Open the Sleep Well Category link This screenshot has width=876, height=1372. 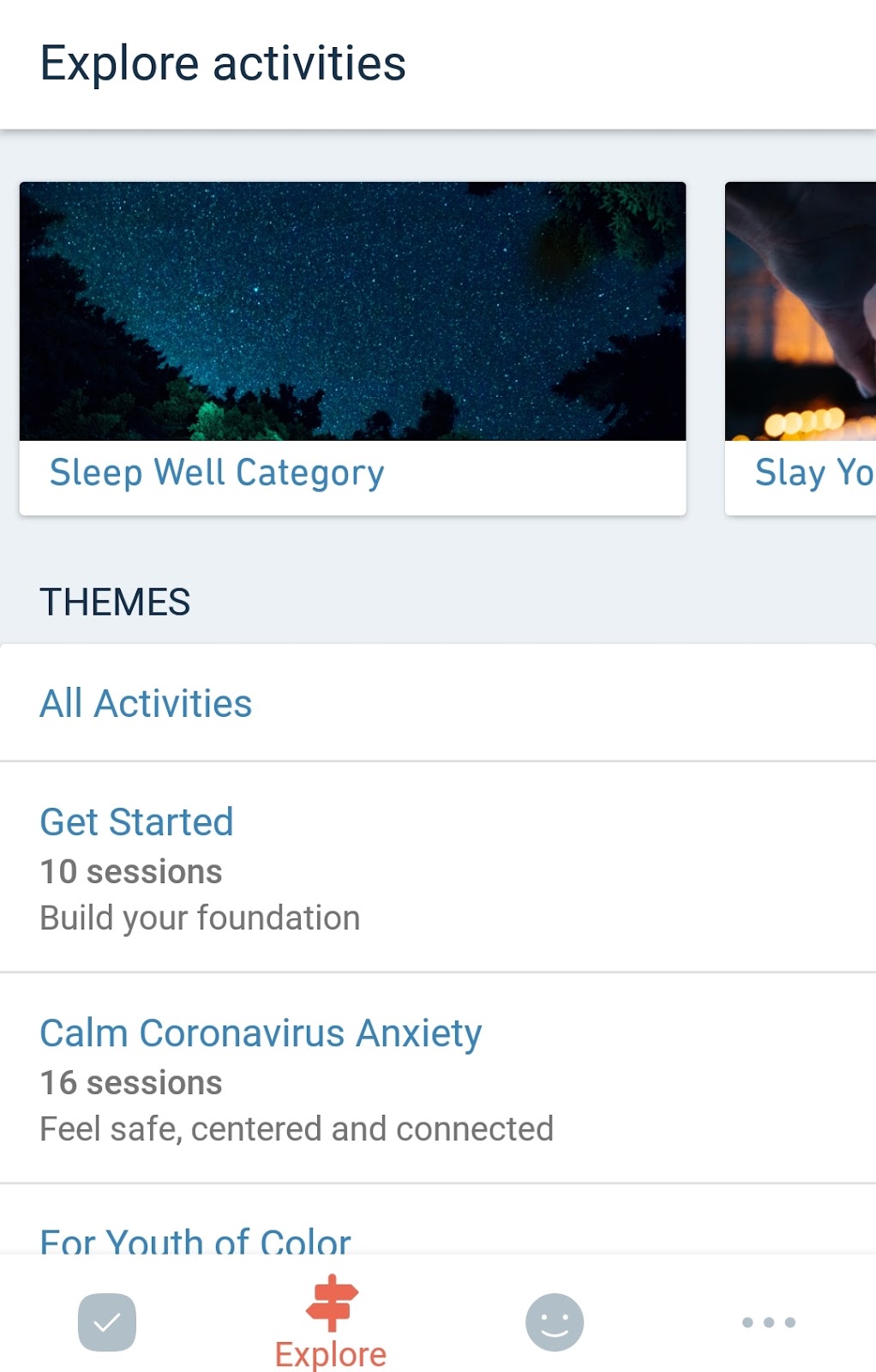[x=217, y=473]
